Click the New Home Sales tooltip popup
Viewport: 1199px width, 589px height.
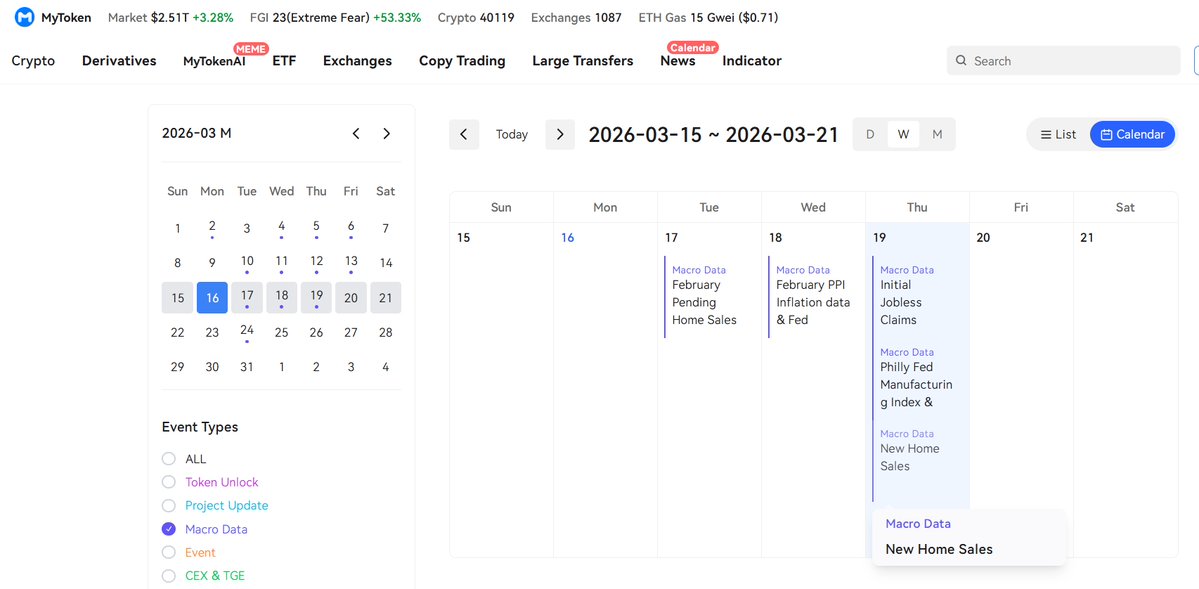(969, 537)
